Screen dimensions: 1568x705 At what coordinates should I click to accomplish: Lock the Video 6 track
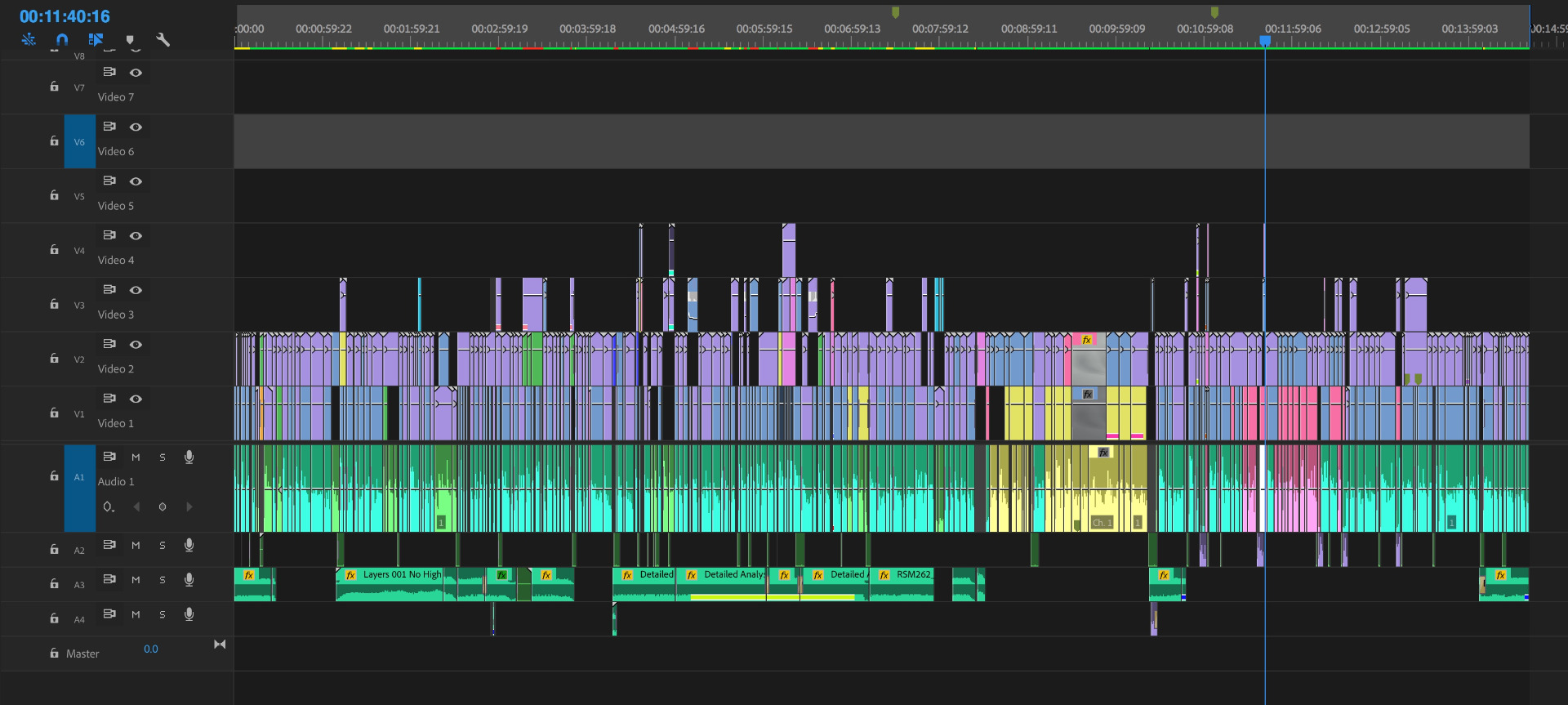(54, 141)
